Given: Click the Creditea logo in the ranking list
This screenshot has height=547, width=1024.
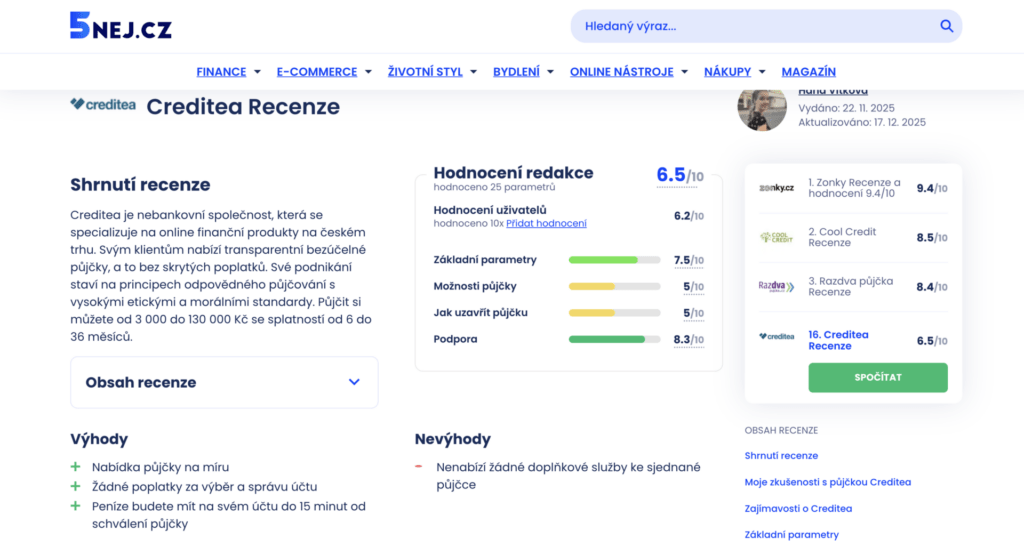Looking at the screenshot, I should [776, 337].
